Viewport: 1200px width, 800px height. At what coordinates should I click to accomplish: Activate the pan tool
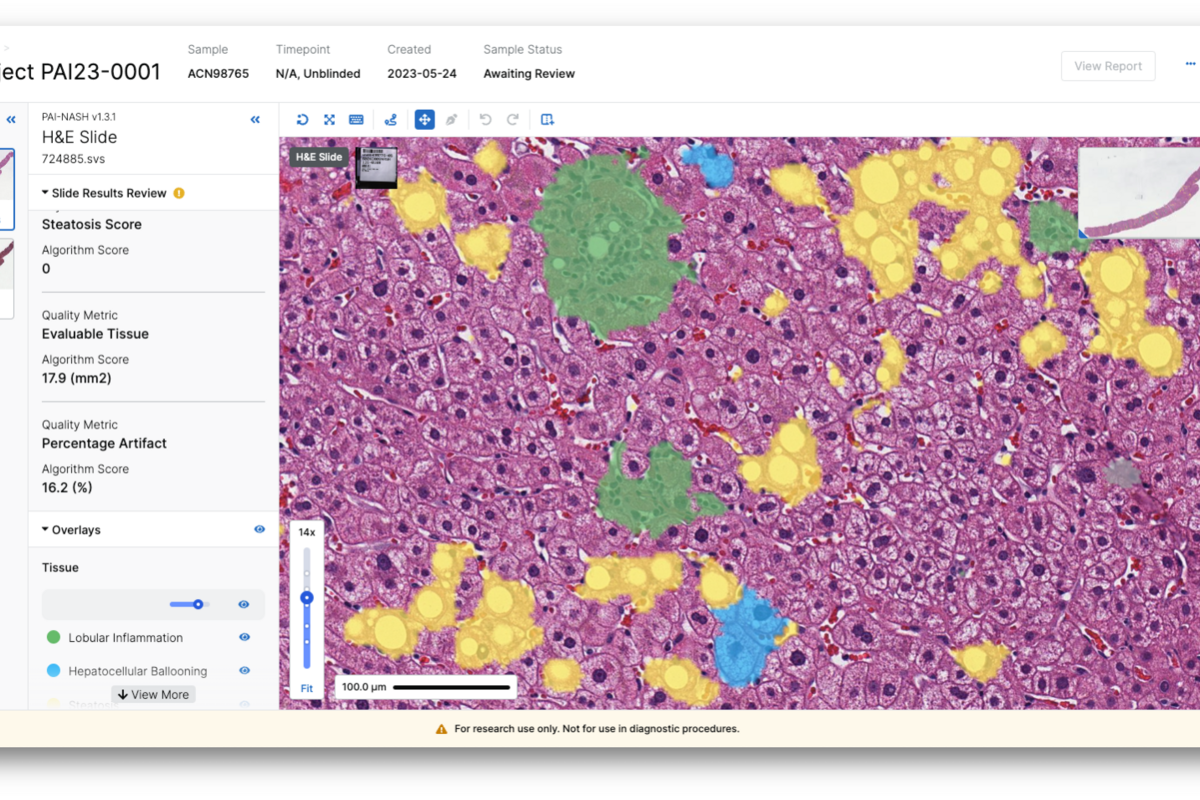[x=424, y=119]
